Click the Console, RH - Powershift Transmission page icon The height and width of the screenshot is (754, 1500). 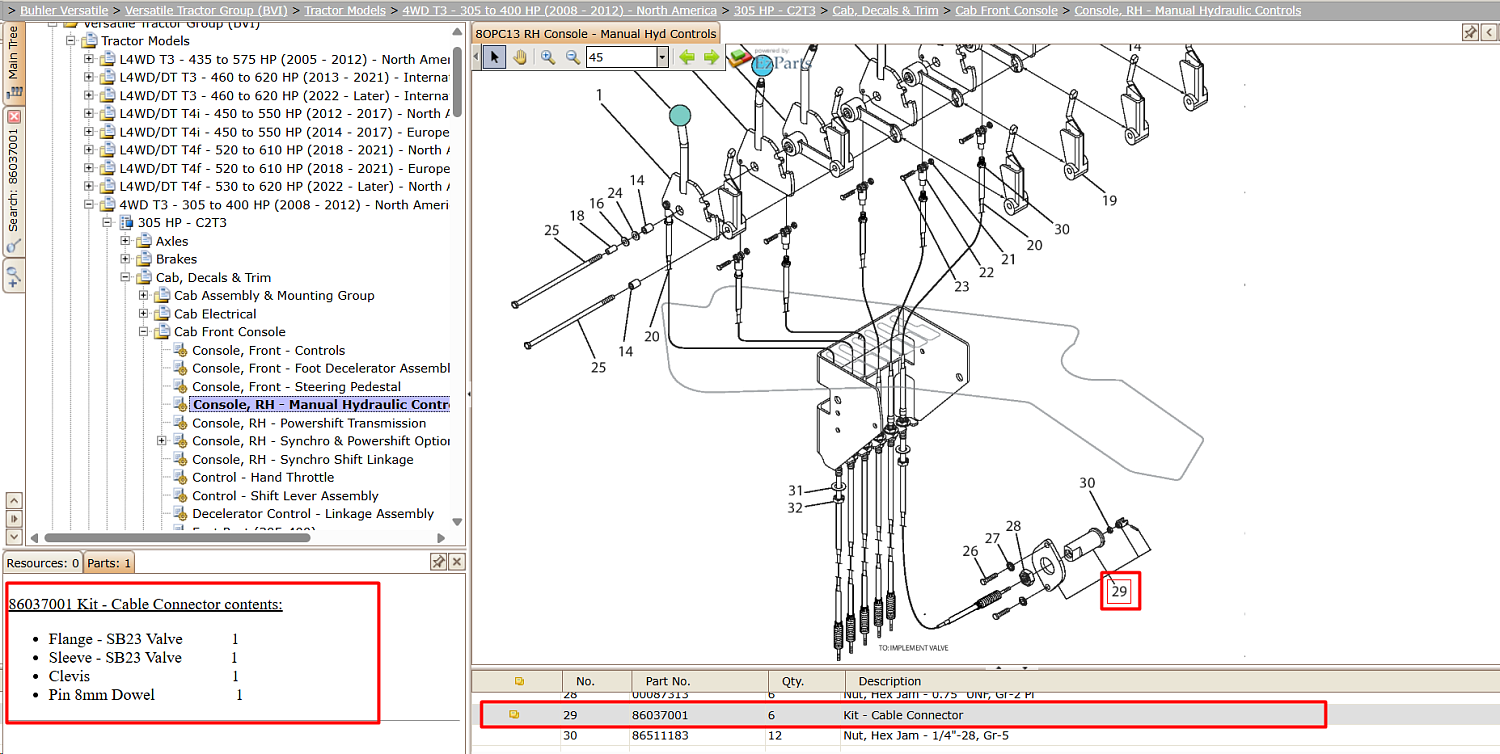click(x=181, y=423)
